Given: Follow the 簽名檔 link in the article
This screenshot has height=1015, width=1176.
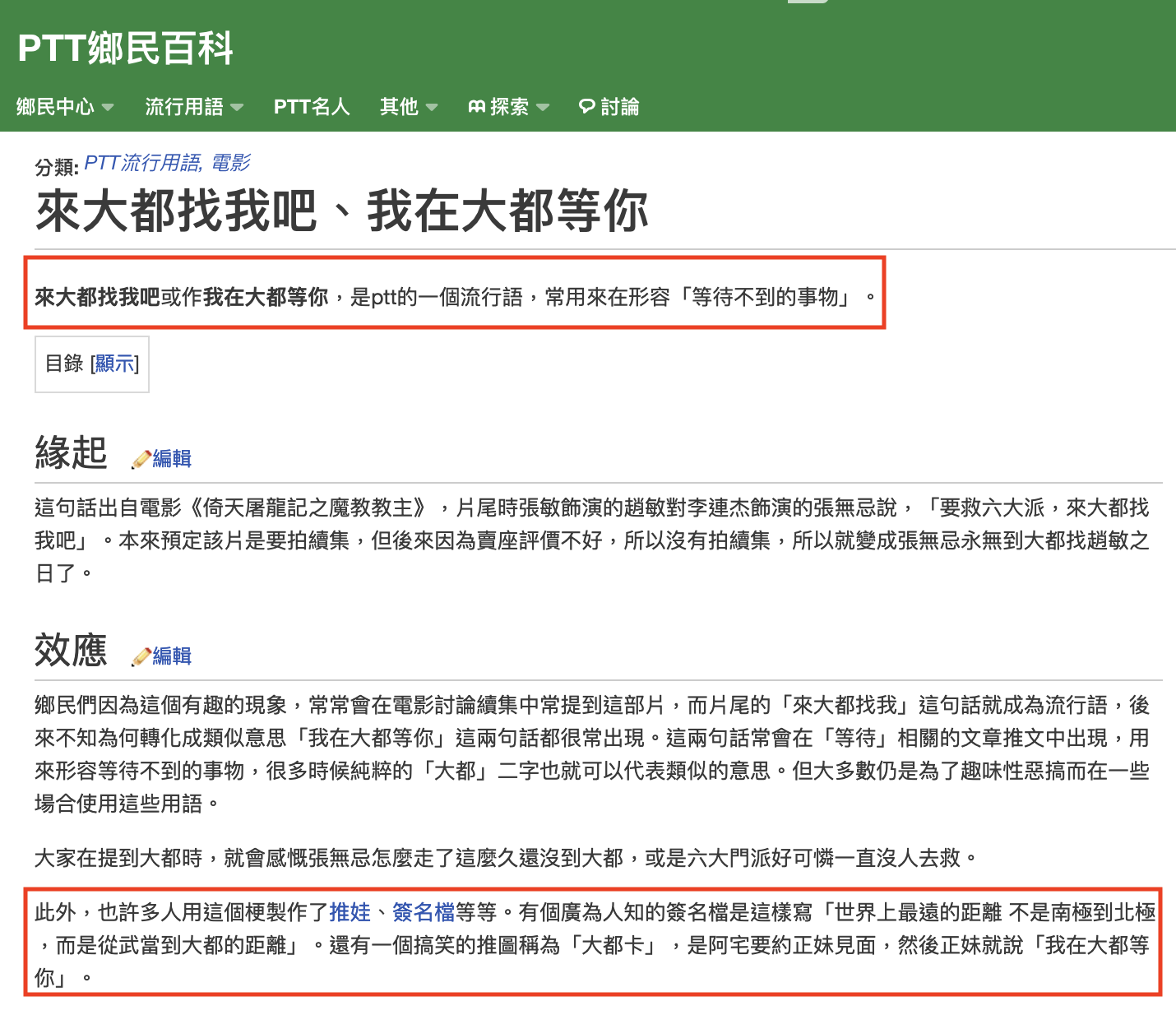Looking at the screenshot, I should click(424, 912).
